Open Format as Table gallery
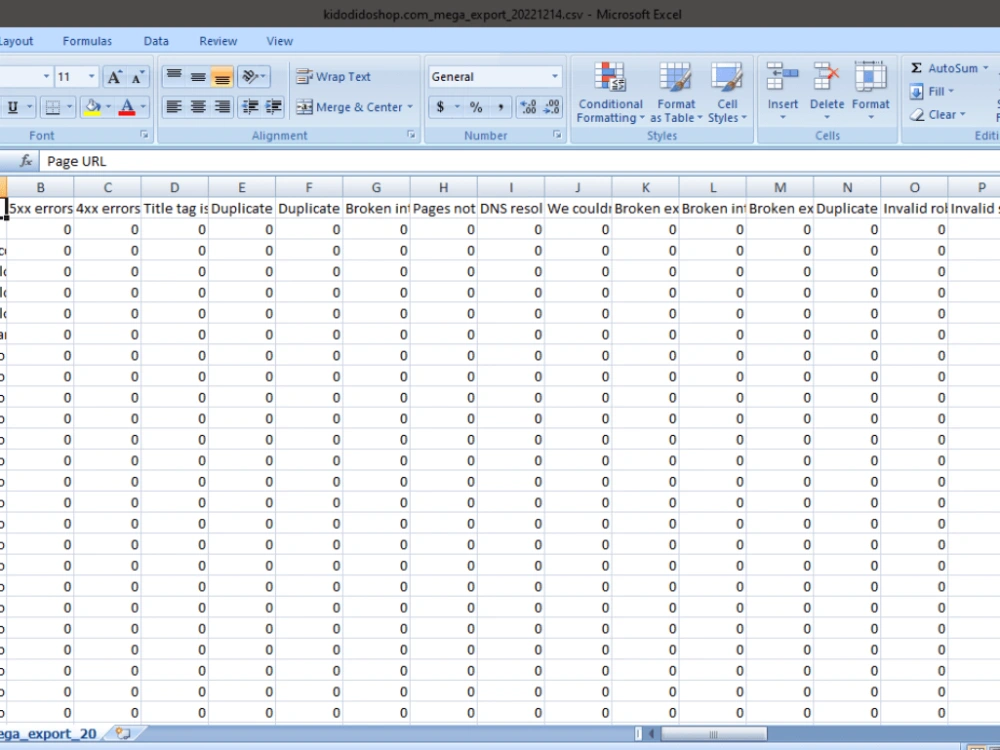The height and width of the screenshot is (750, 1000). click(x=675, y=92)
